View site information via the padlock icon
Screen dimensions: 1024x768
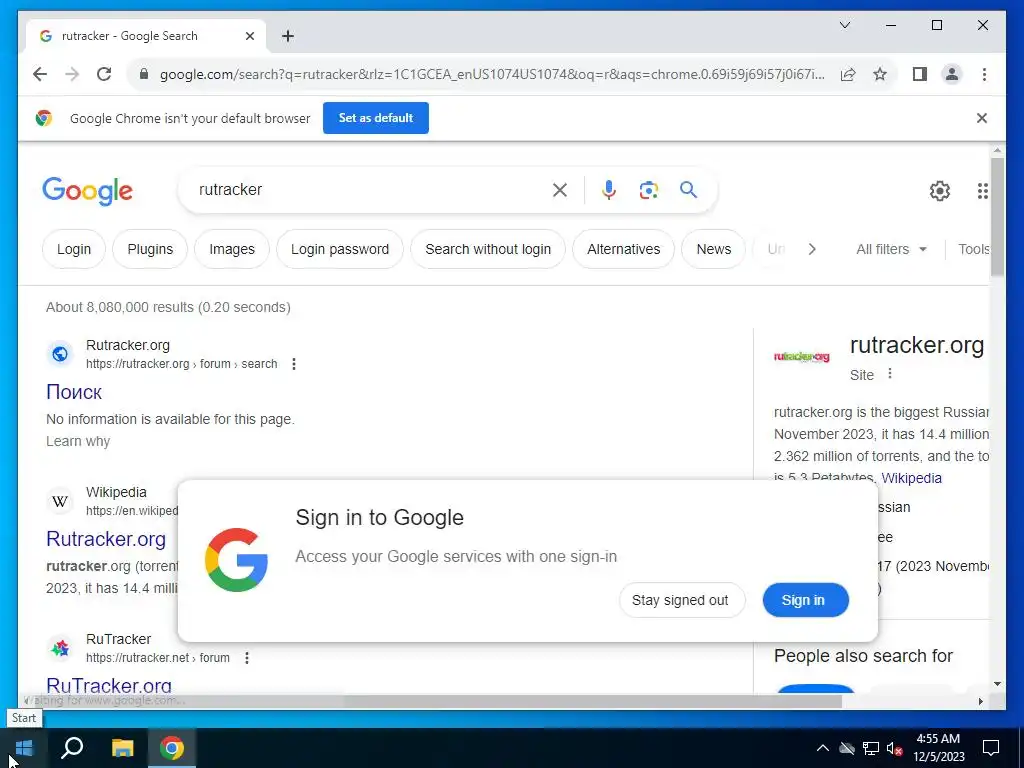144,74
